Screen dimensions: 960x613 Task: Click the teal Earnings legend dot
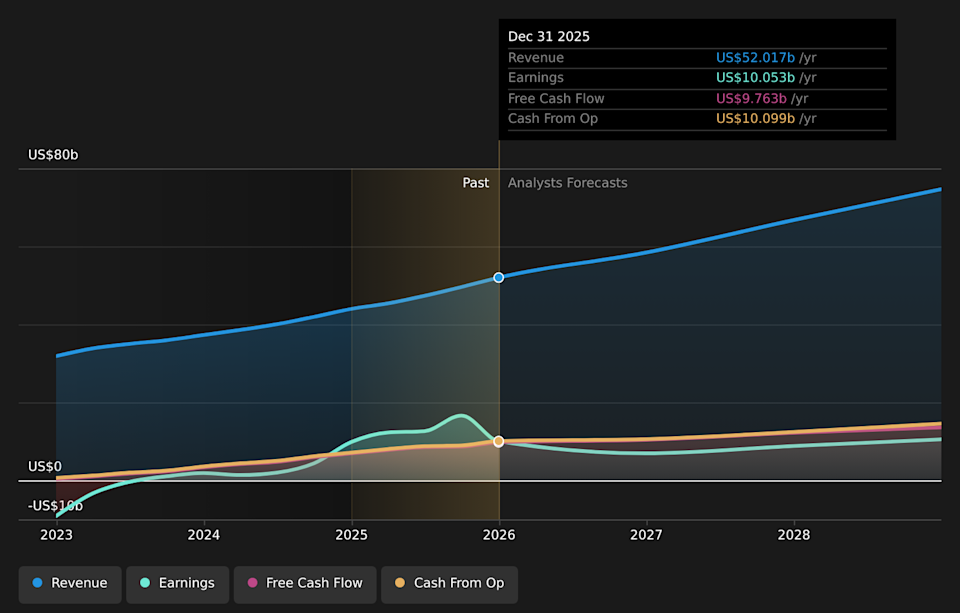tap(145, 583)
